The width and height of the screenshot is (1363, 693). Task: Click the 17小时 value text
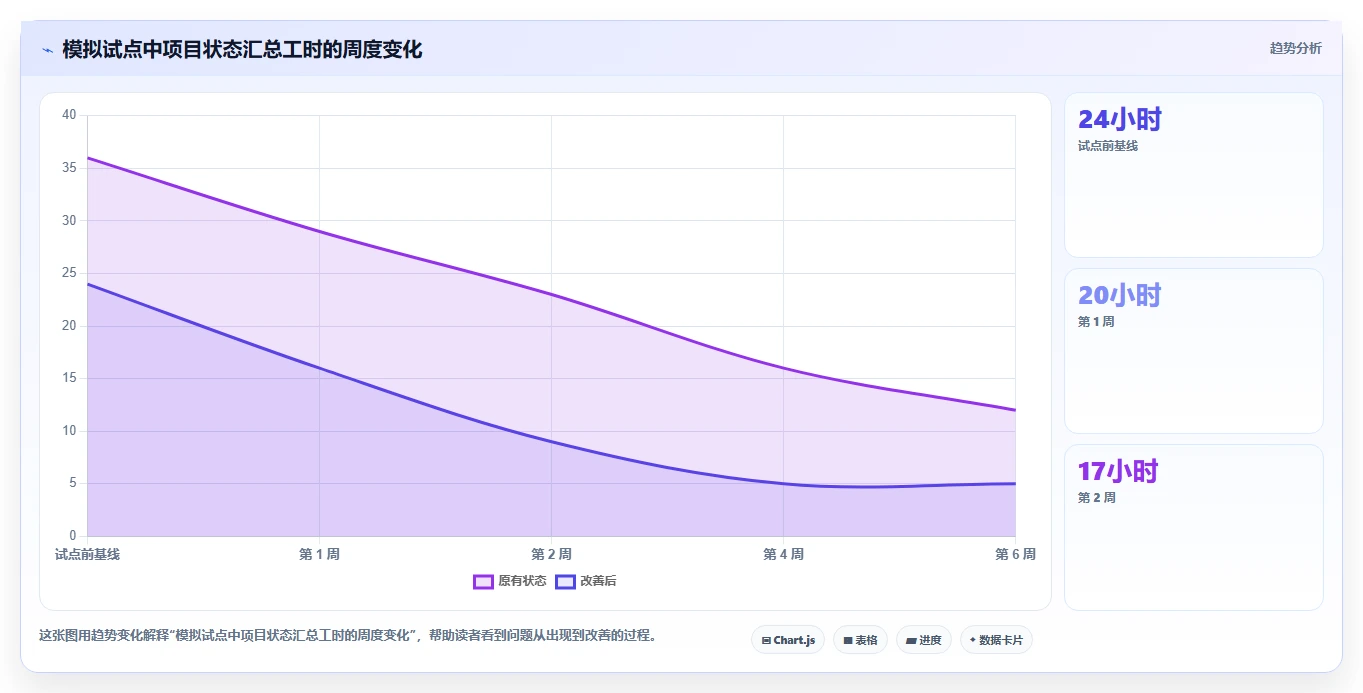(x=1118, y=472)
